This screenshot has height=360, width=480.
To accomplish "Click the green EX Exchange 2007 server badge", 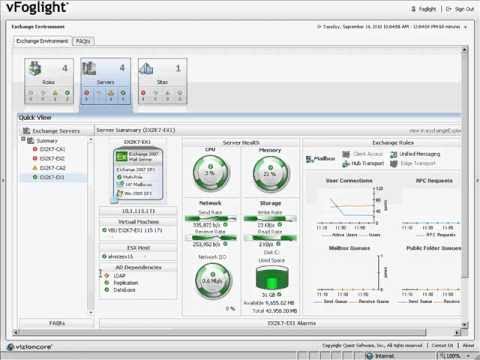I will pos(122,156).
